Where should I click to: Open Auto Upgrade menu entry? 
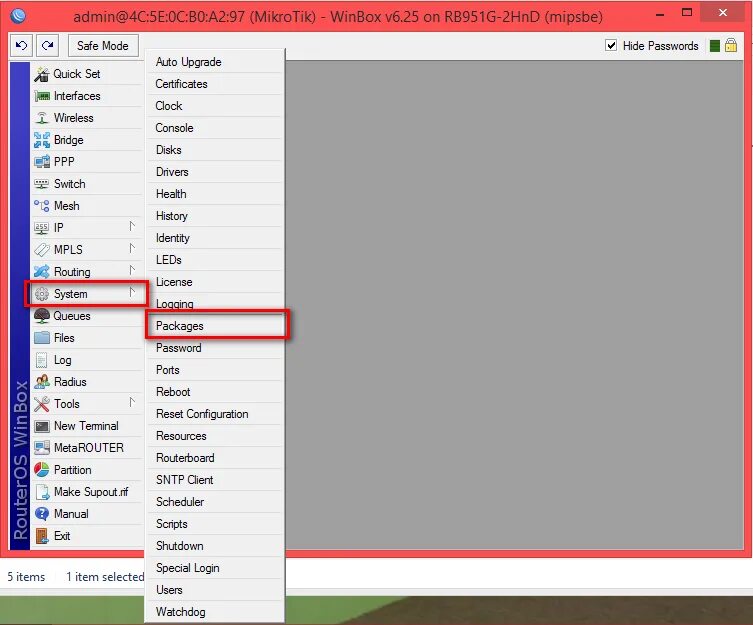(x=215, y=62)
